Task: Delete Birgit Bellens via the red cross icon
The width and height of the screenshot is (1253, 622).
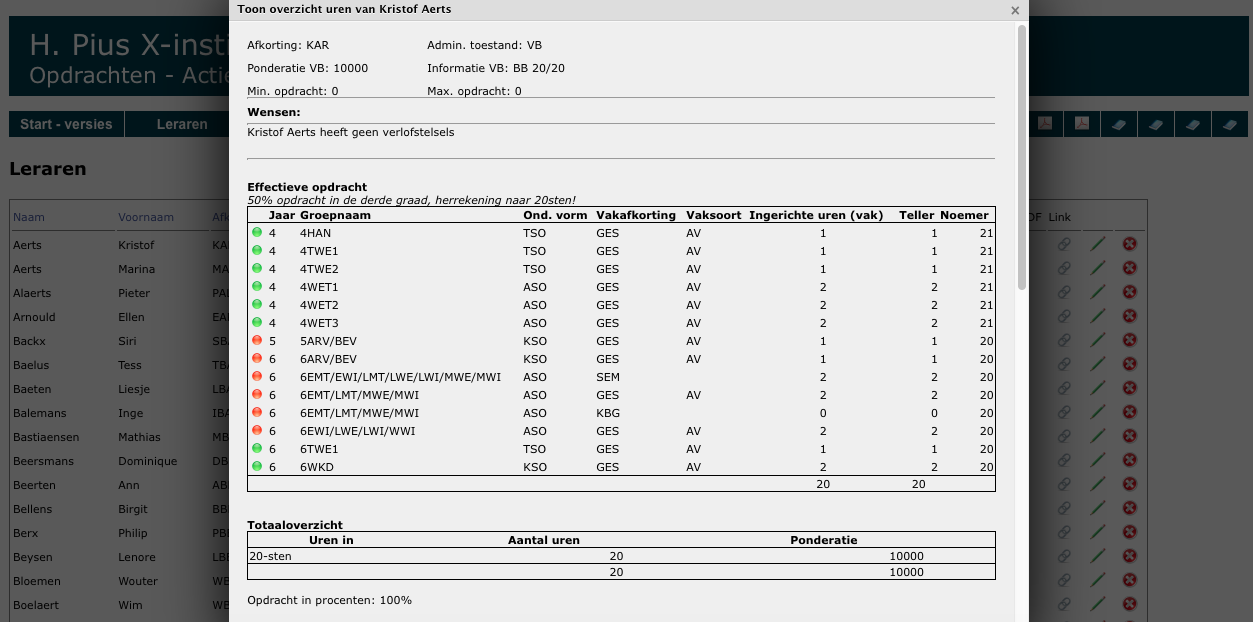Action: coord(1130,508)
